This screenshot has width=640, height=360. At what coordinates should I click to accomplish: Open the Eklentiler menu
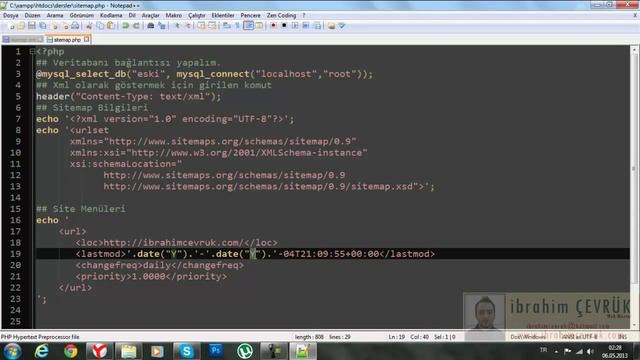[x=223, y=15]
